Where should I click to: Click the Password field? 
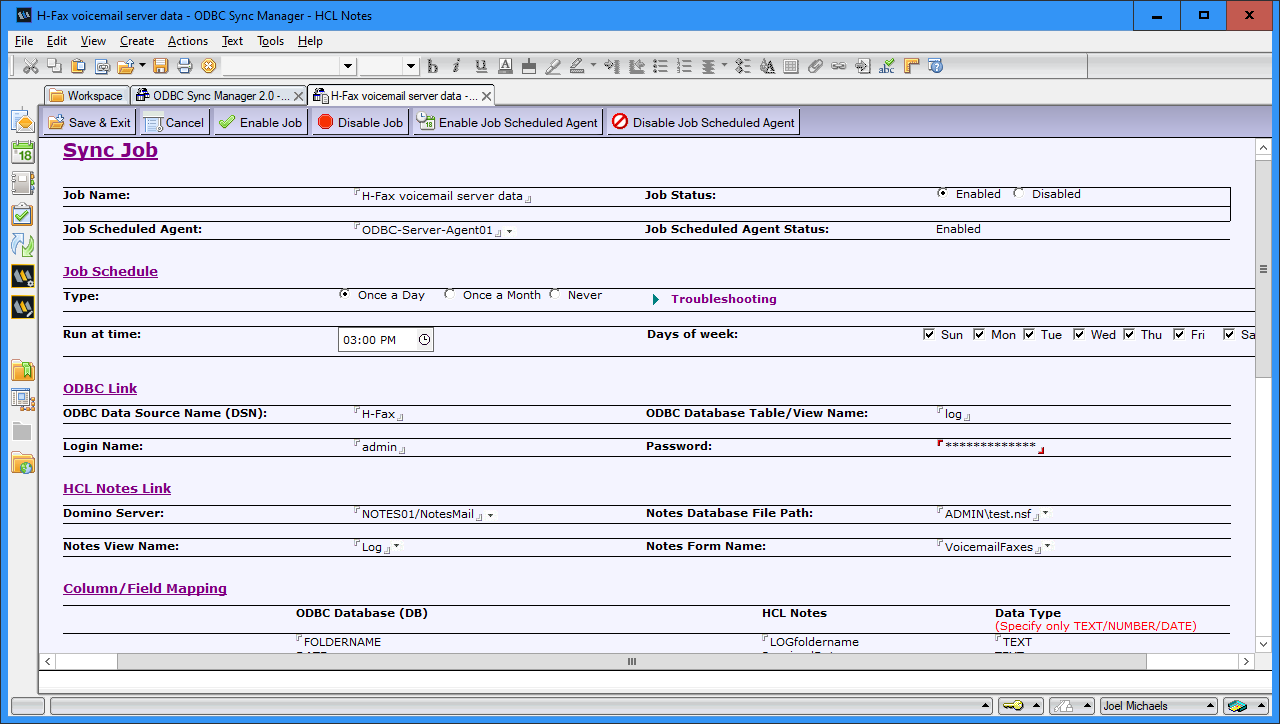pyautogui.click(x=990, y=445)
